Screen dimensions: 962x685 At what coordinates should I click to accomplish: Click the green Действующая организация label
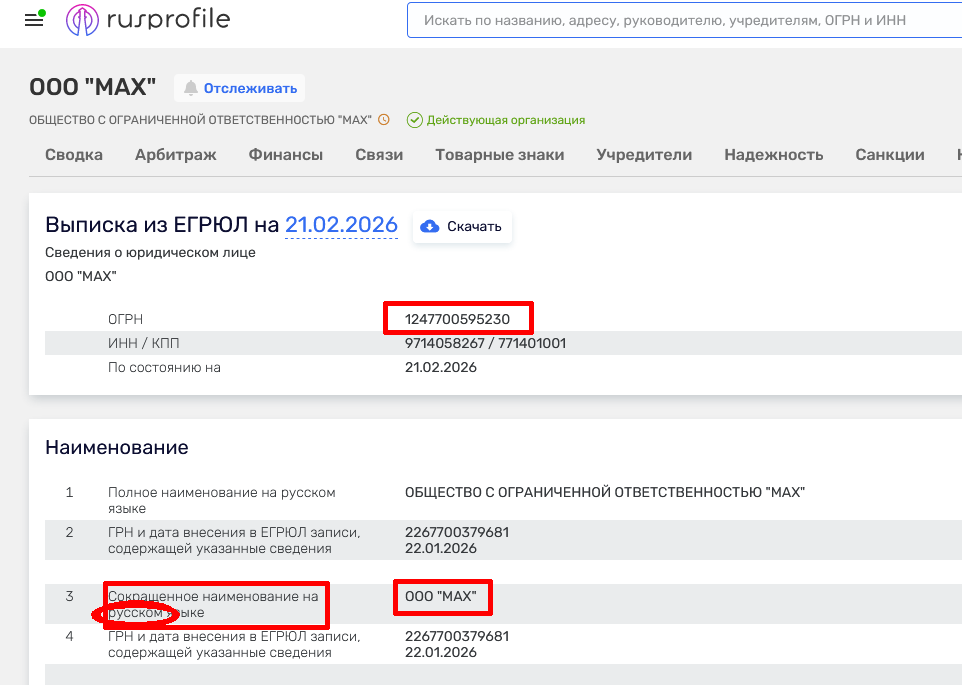click(x=508, y=119)
